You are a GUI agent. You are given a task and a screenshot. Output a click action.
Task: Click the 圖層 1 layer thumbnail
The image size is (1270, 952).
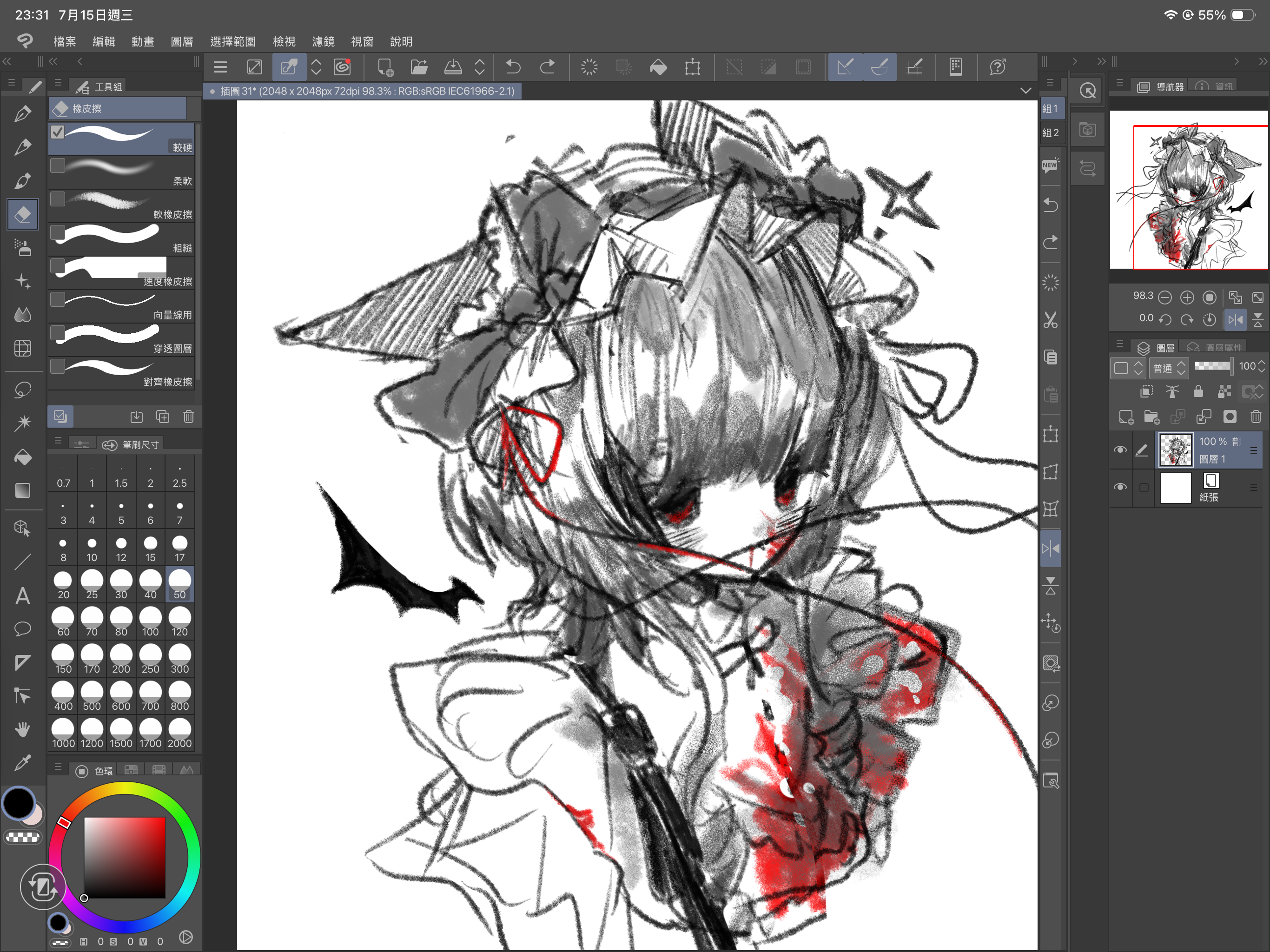click(x=1175, y=450)
